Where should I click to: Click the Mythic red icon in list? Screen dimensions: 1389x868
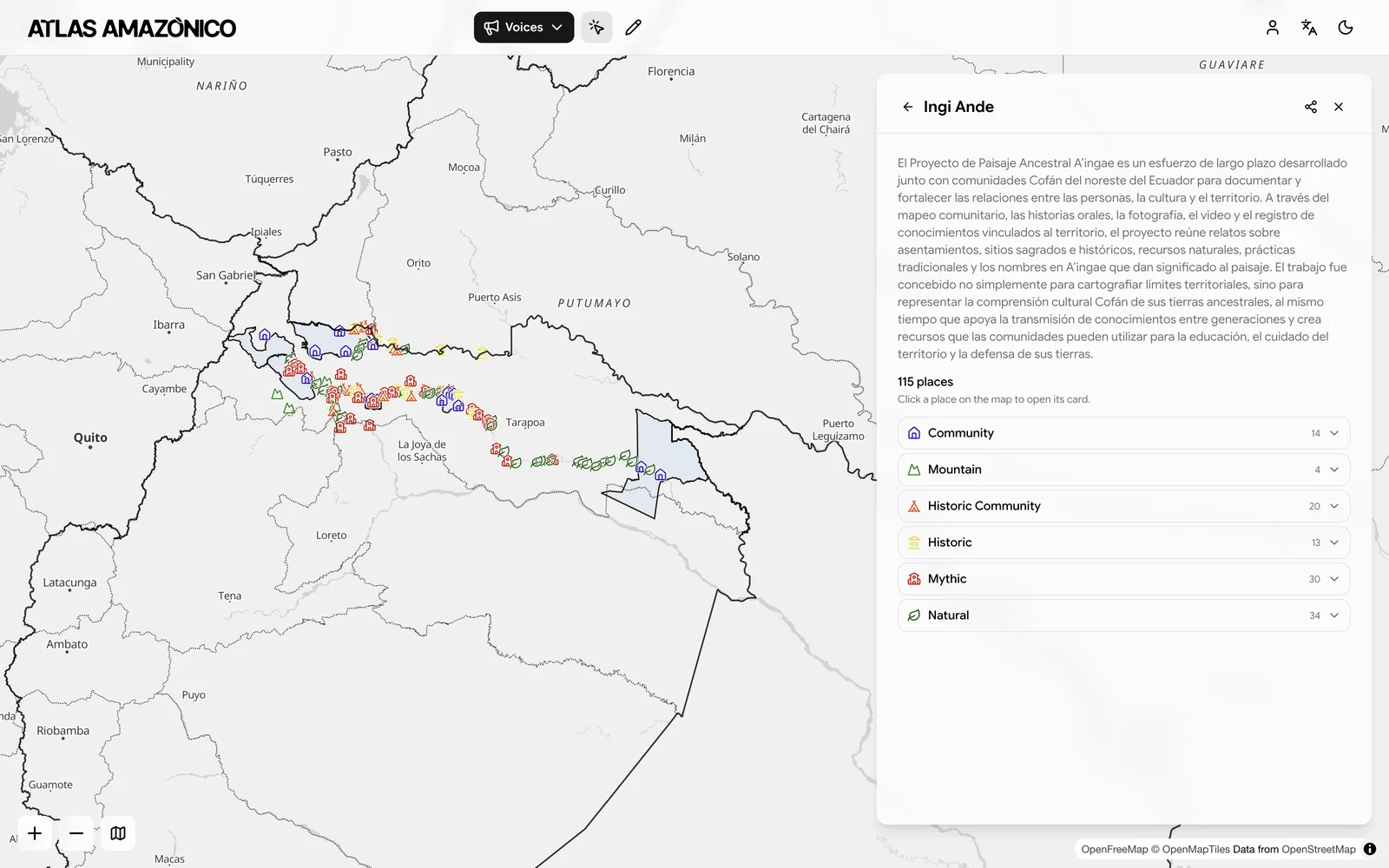point(913,579)
